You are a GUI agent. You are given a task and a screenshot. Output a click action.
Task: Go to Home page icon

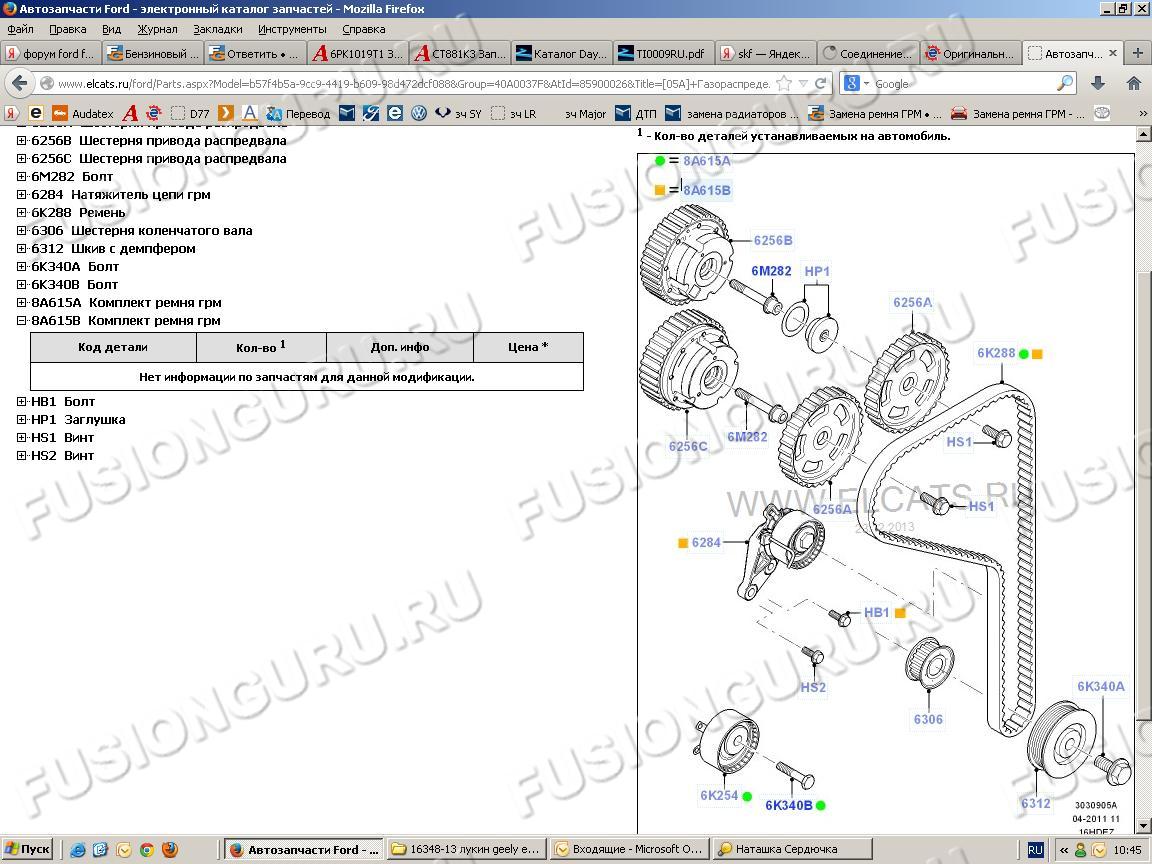(1134, 83)
